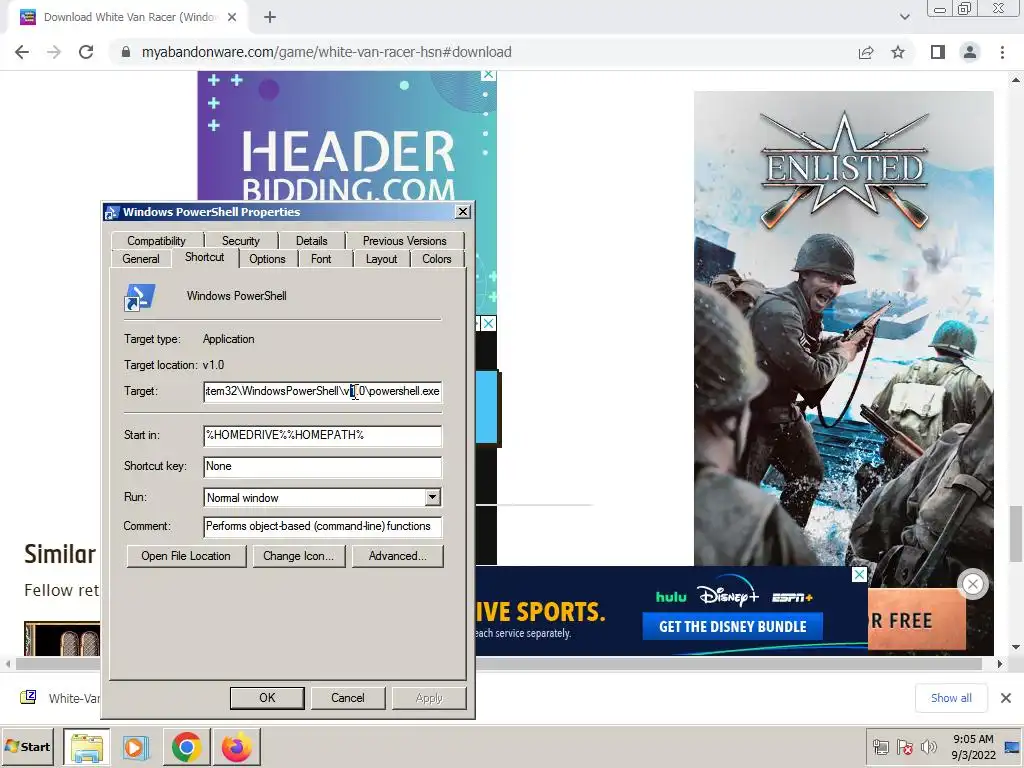Screen dimensions: 1024x768
Task: Click the Start in field
Action: tap(323, 435)
